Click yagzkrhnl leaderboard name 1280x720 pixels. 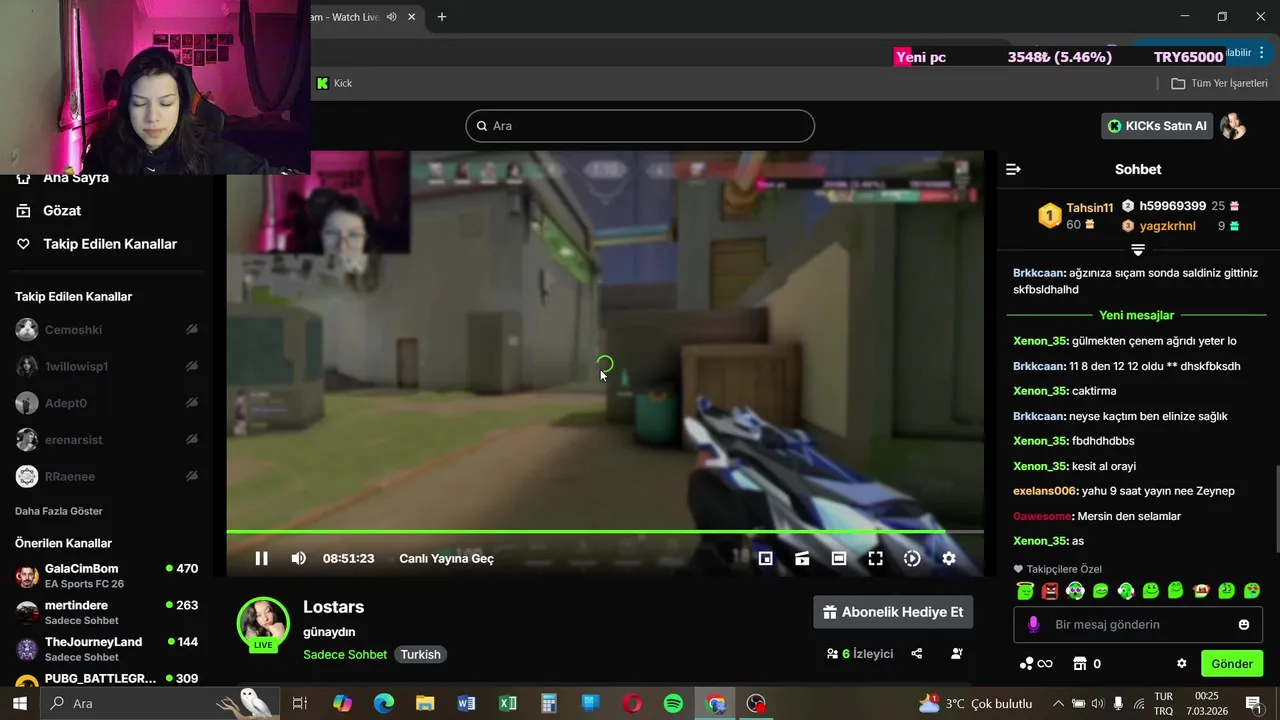pyautogui.click(x=1167, y=226)
